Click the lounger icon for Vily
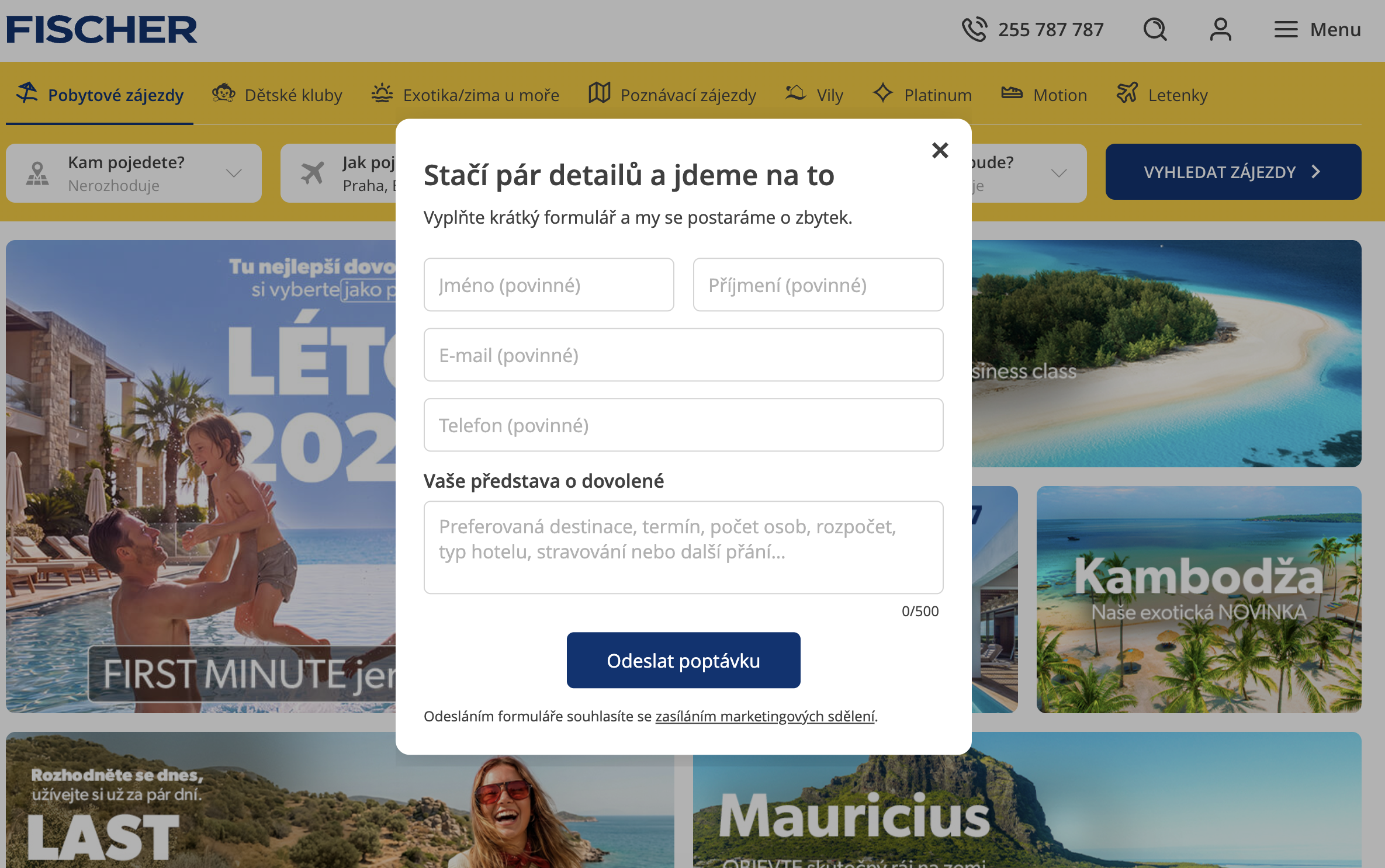 [795, 93]
